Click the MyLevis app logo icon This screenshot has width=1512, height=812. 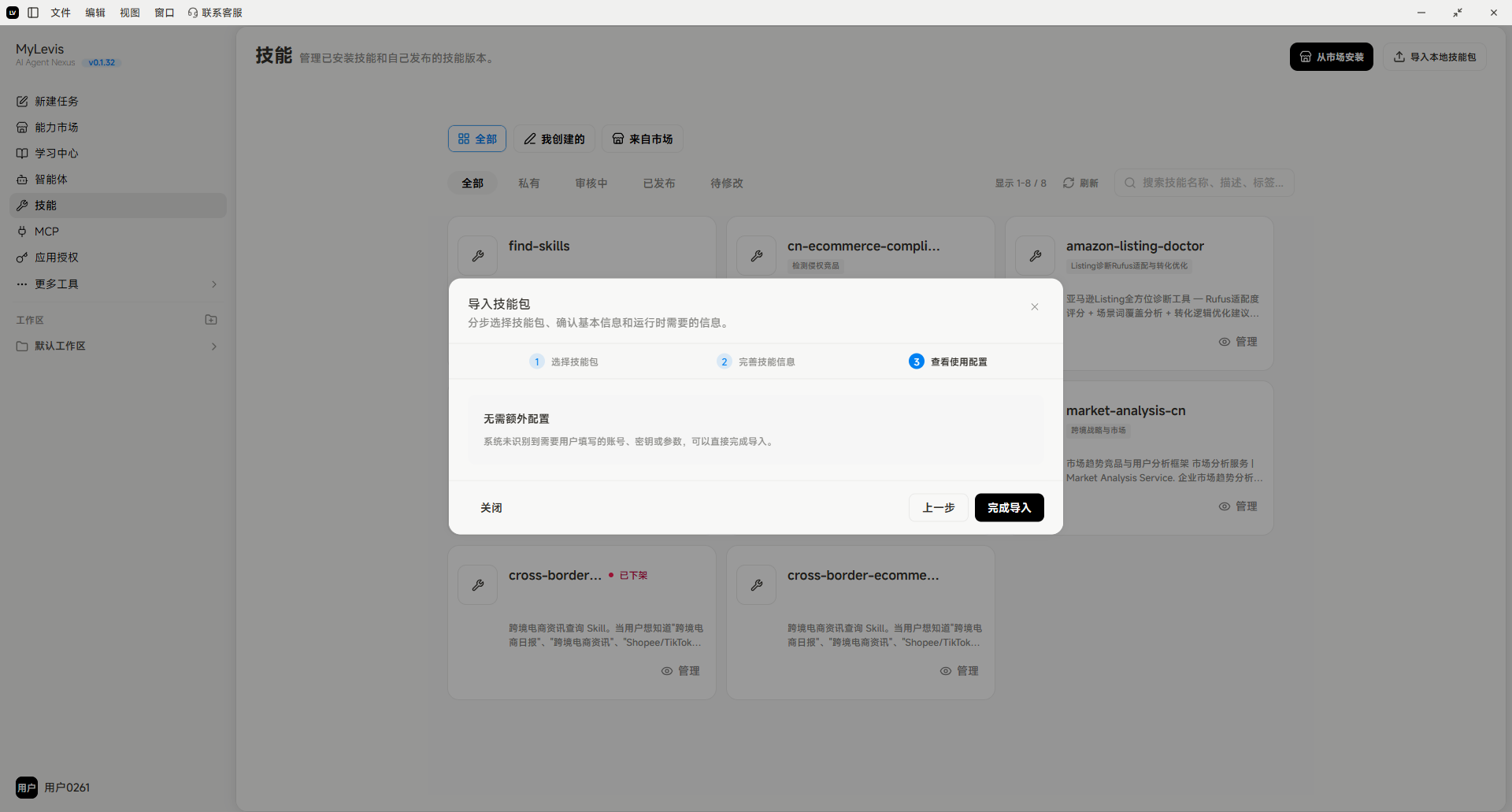click(13, 13)
